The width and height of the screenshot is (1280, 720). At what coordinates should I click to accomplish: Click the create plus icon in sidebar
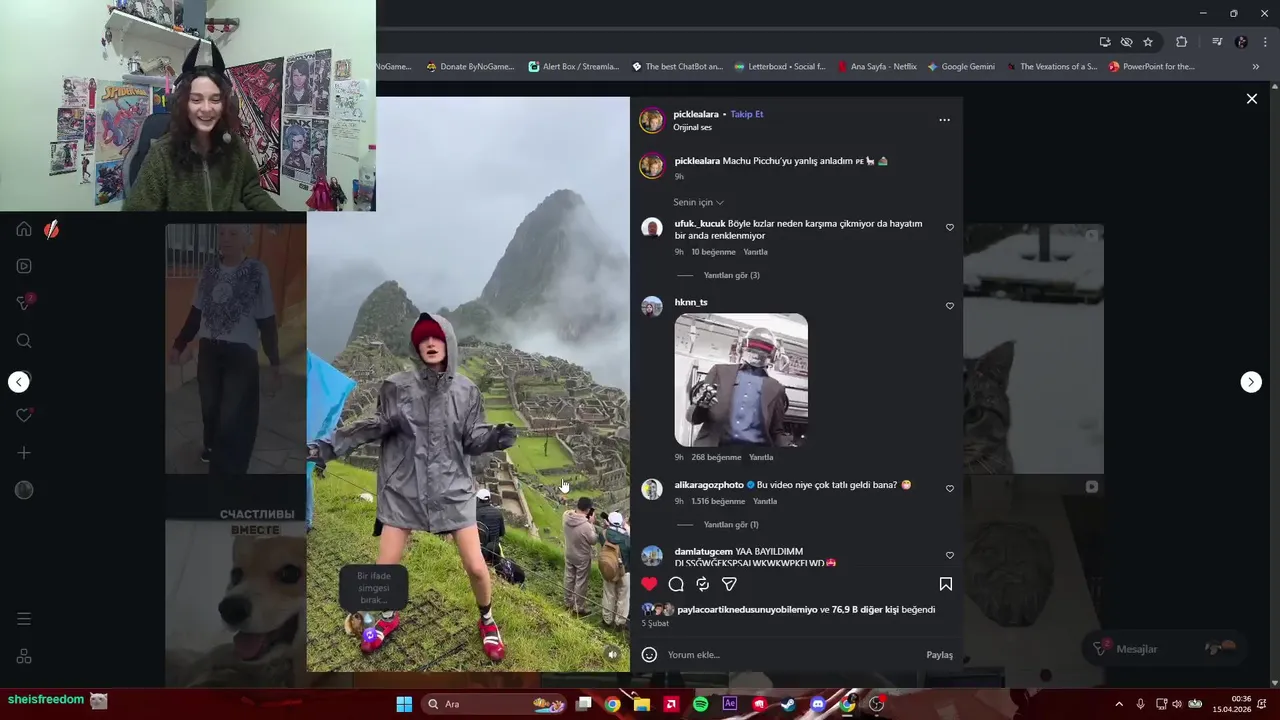pyautogui.click(x=24, y=453)
